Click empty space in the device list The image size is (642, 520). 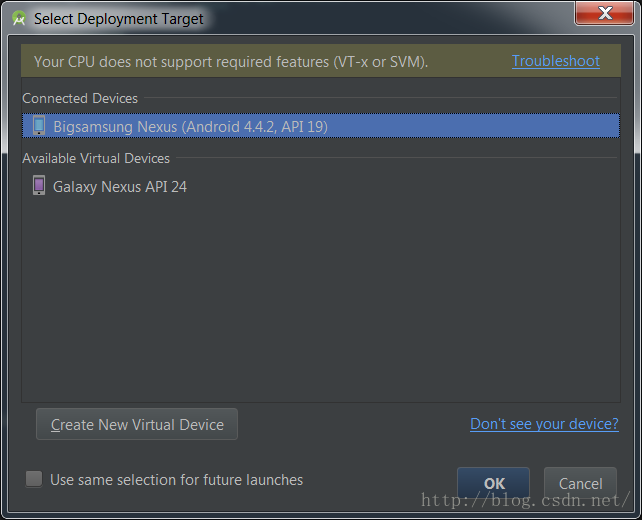321,299
